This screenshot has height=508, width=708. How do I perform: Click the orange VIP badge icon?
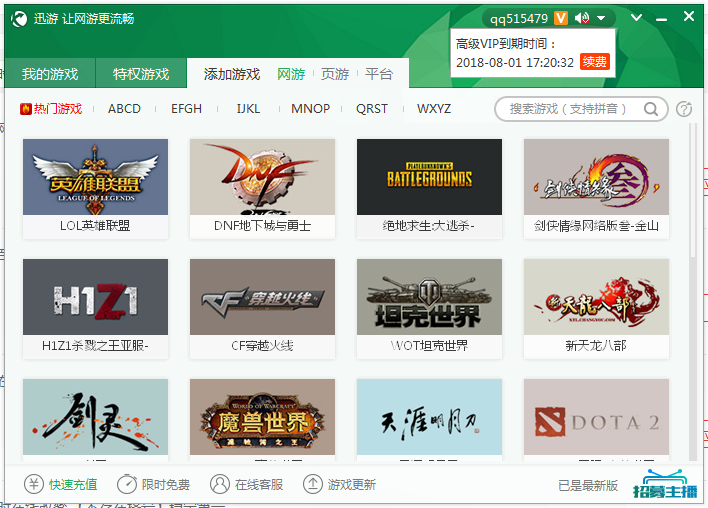coord(561,18)
